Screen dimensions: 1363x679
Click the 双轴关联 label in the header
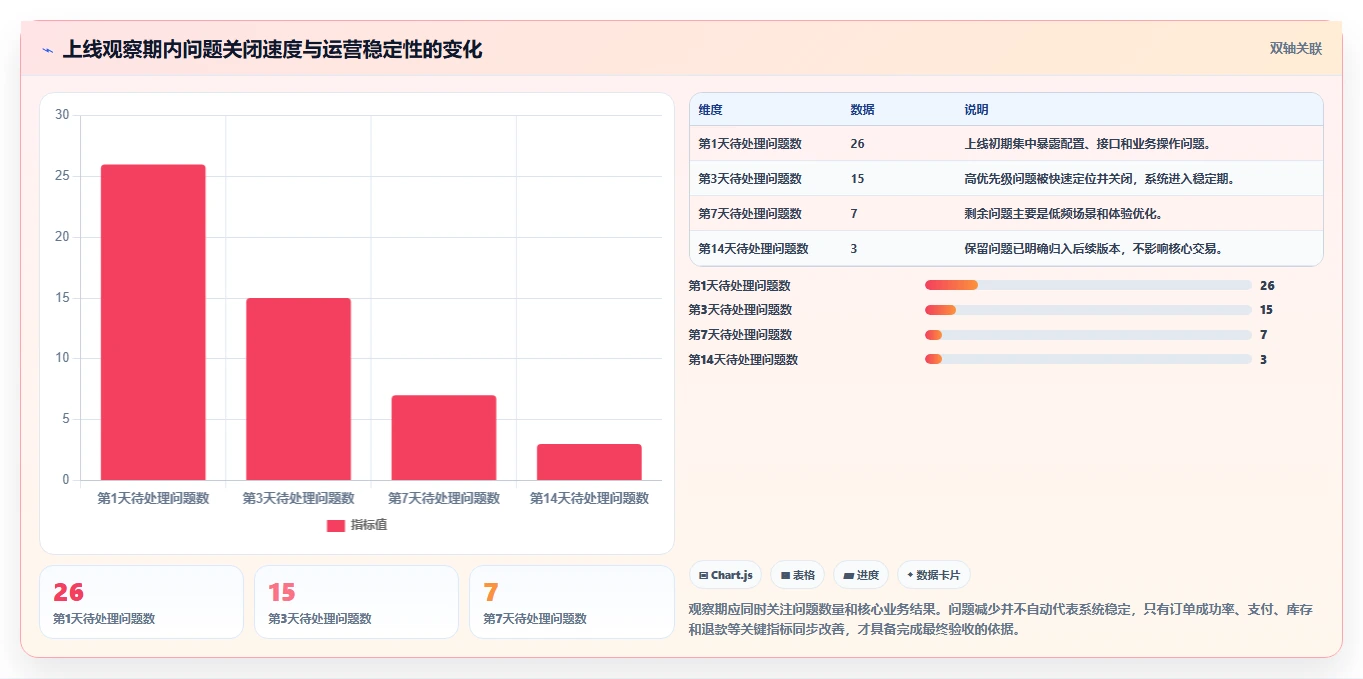(1296, 49)
